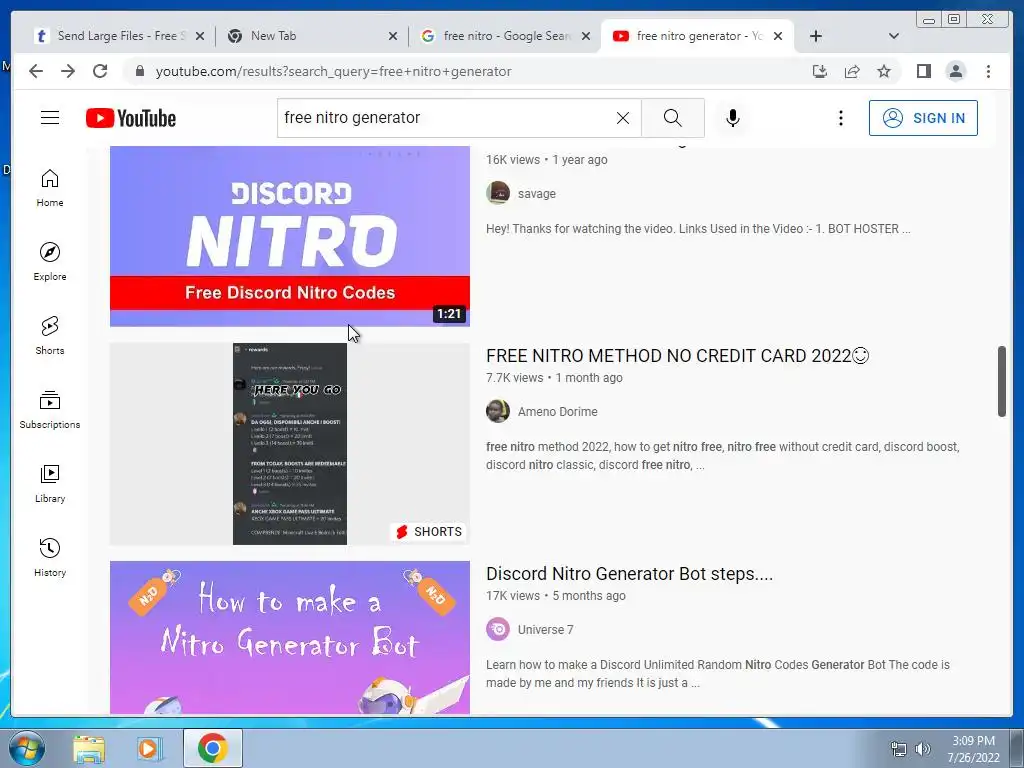1024x768 pixels.
Task: Open Windows Media Player from taskbar
Action: pyautogui.click(x=150, y=748)
